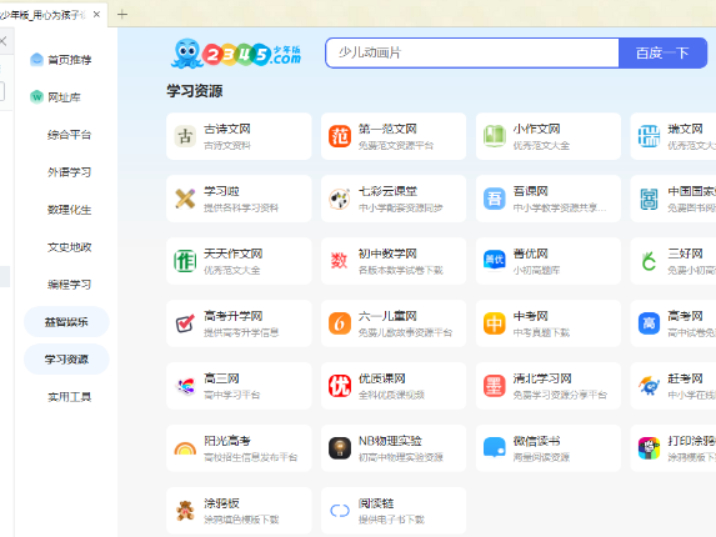This screenshot has height=537, width=716.
Task: Open the 学习啦 crossed pencil icon
Action: [x=185, y=199]
